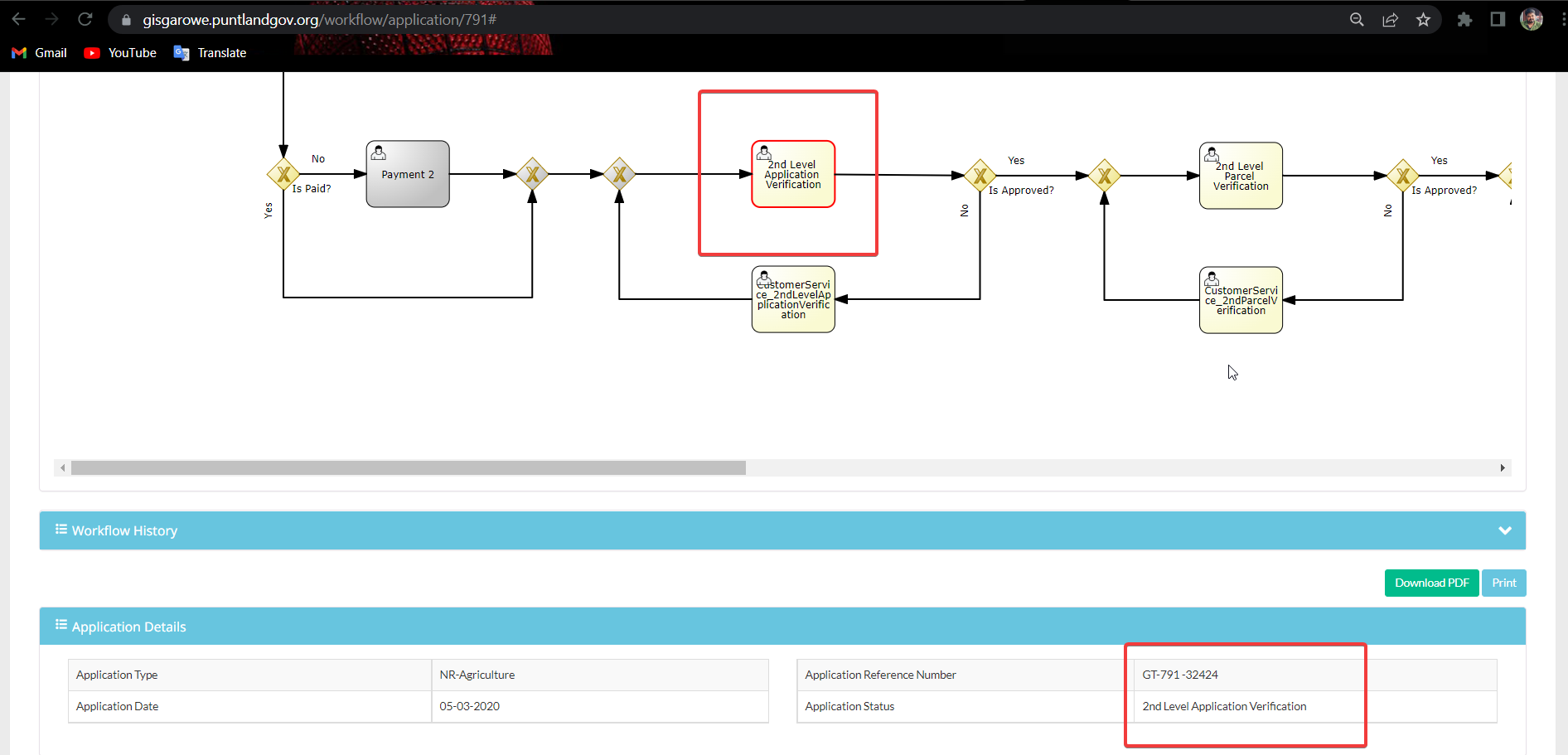Viewport: 1568px width, 755px height.
Task: Click the Application Type label cell
Action: 249,675
